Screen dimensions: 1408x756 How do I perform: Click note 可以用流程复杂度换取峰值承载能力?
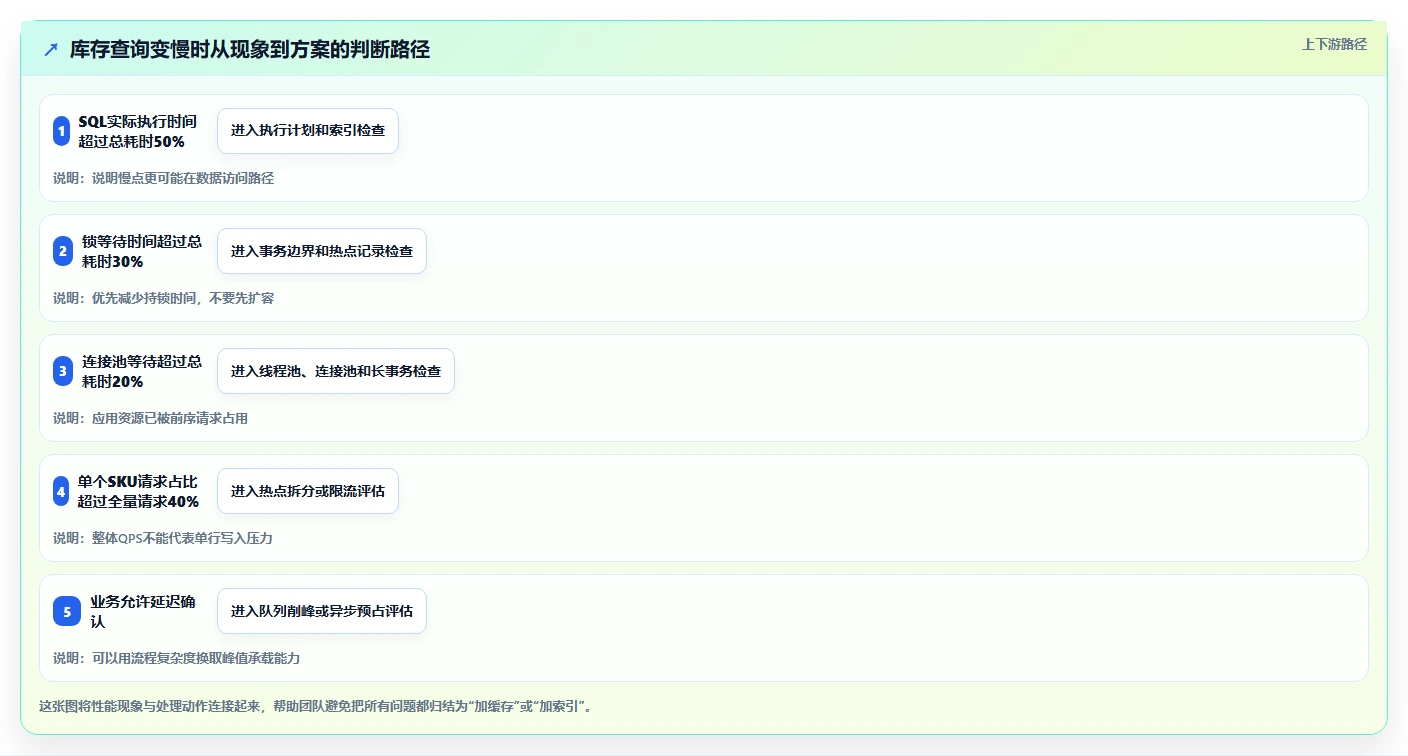[176, 658]
